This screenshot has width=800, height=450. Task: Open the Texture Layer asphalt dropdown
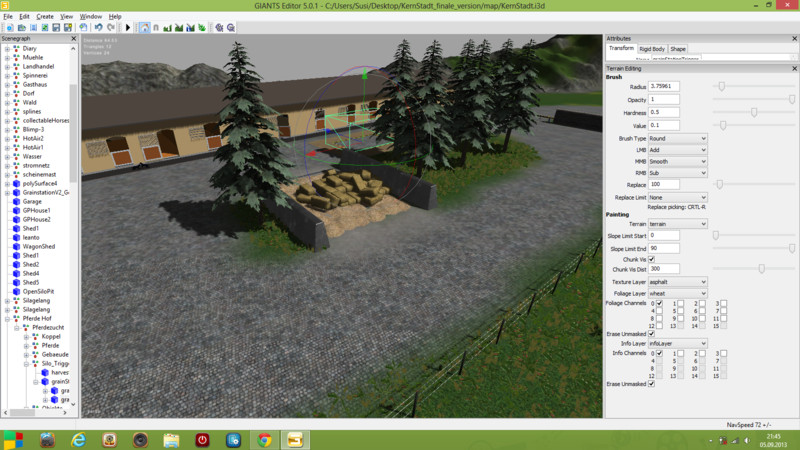(x=677, y=282)
